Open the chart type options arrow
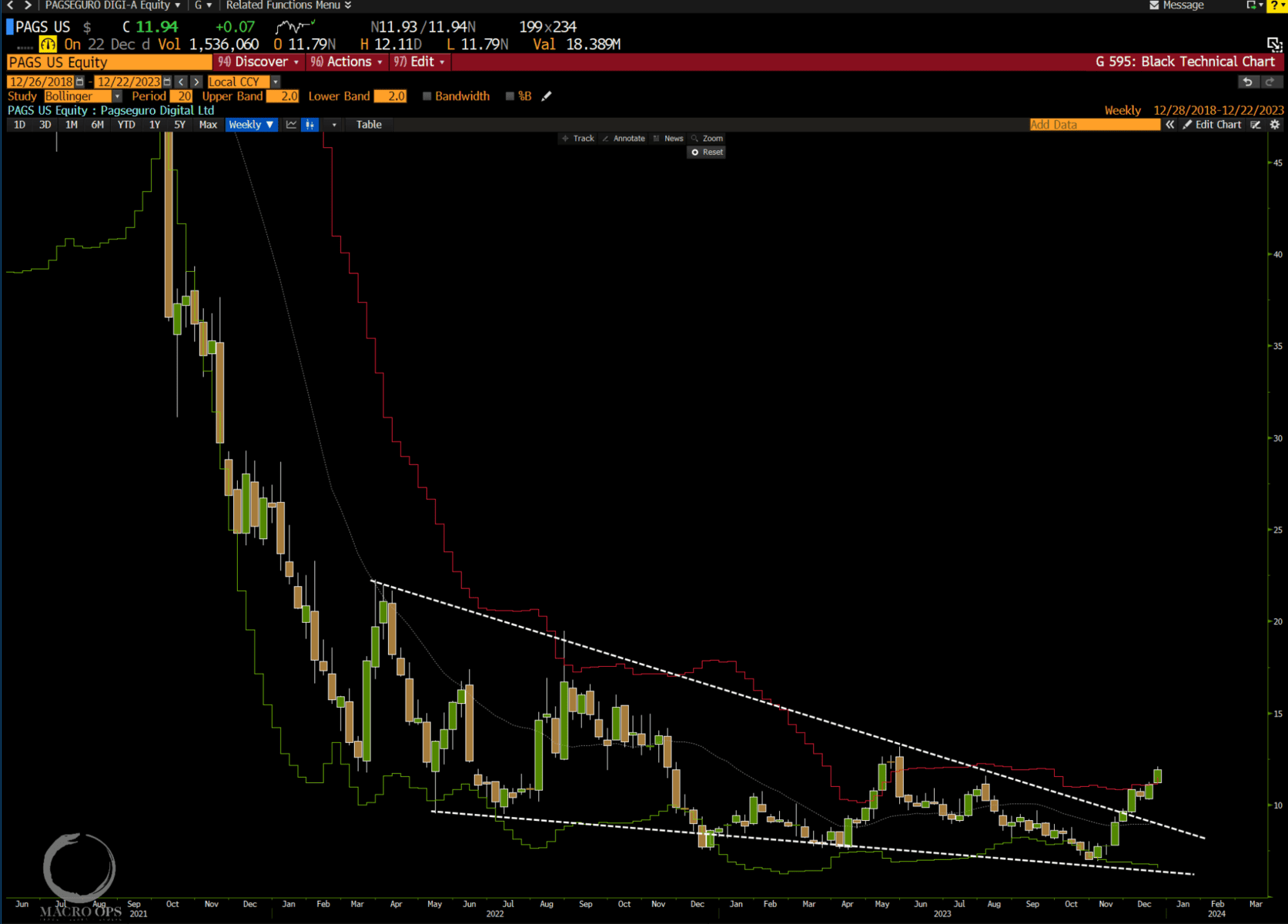Screen dimensions: 1288x924 334,125
